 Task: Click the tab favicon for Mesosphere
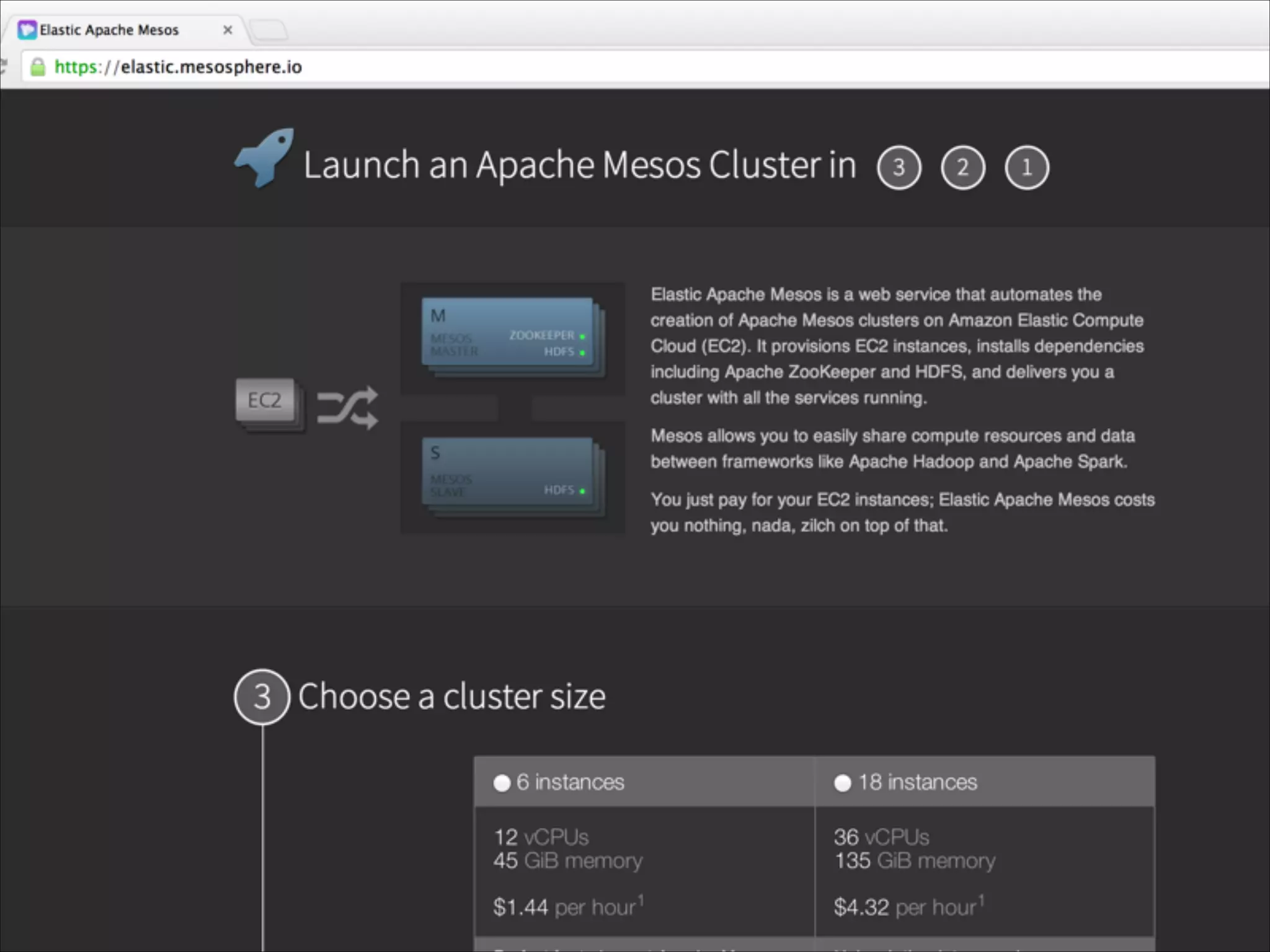(x=27, y=30)
